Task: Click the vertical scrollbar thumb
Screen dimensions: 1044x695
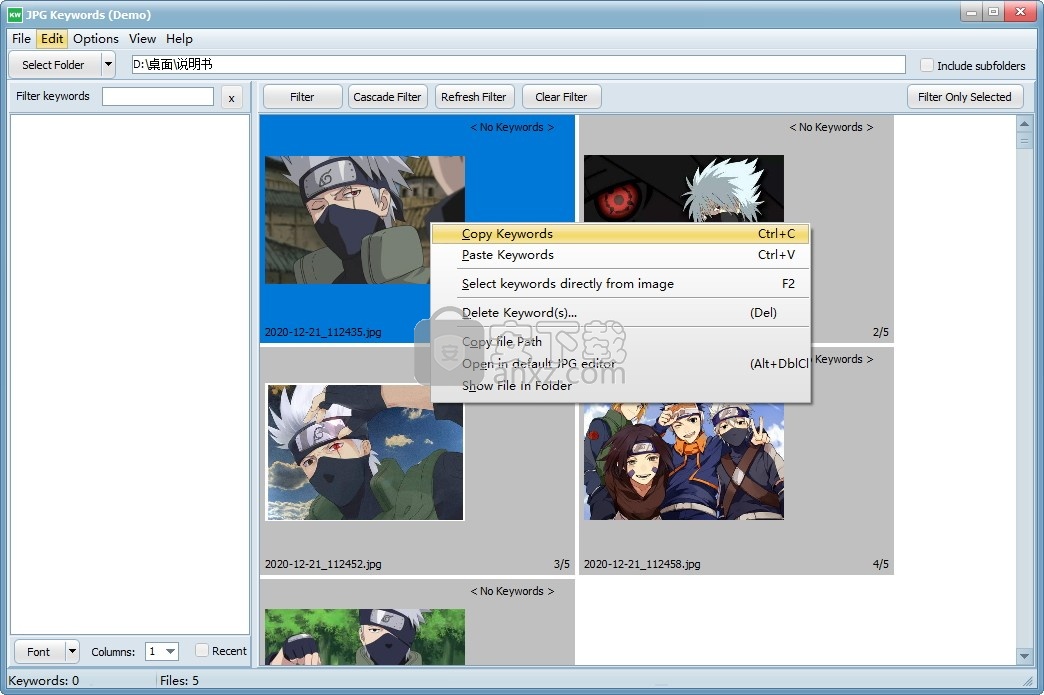Action: point(1024,140)
